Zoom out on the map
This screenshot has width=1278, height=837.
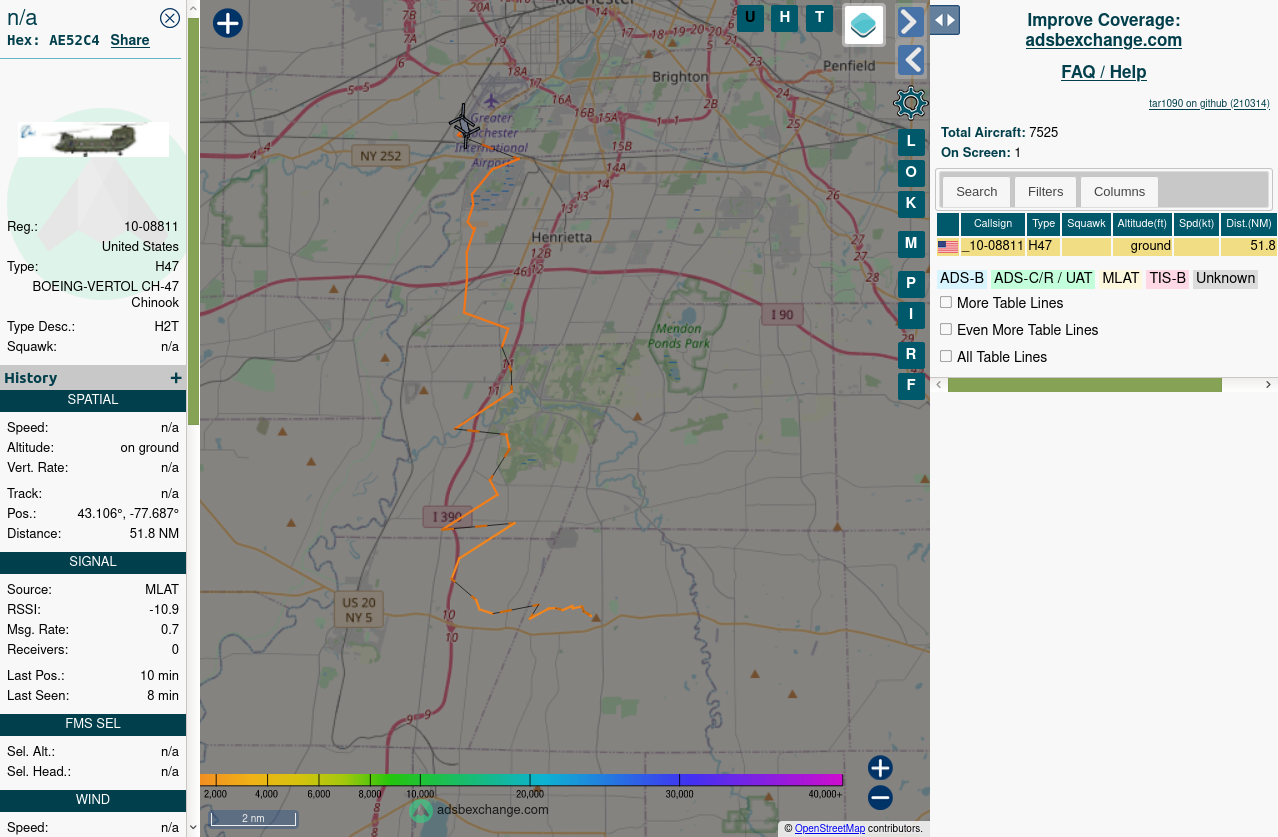tap(880, 798)
